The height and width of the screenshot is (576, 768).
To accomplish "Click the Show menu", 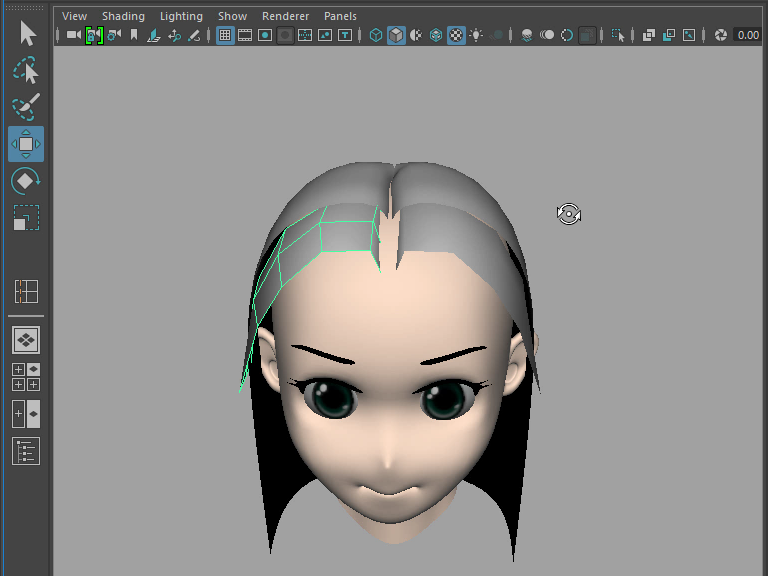I will (232, 16).
